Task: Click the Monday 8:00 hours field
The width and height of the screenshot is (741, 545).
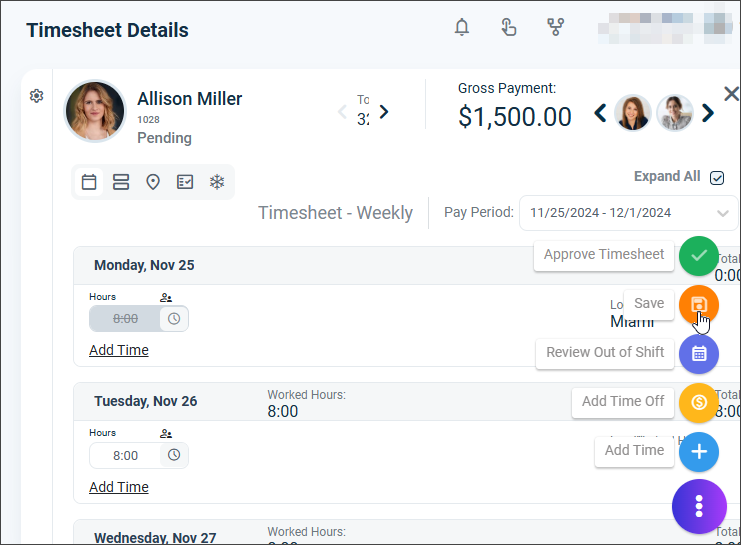Action: (125, 319)
